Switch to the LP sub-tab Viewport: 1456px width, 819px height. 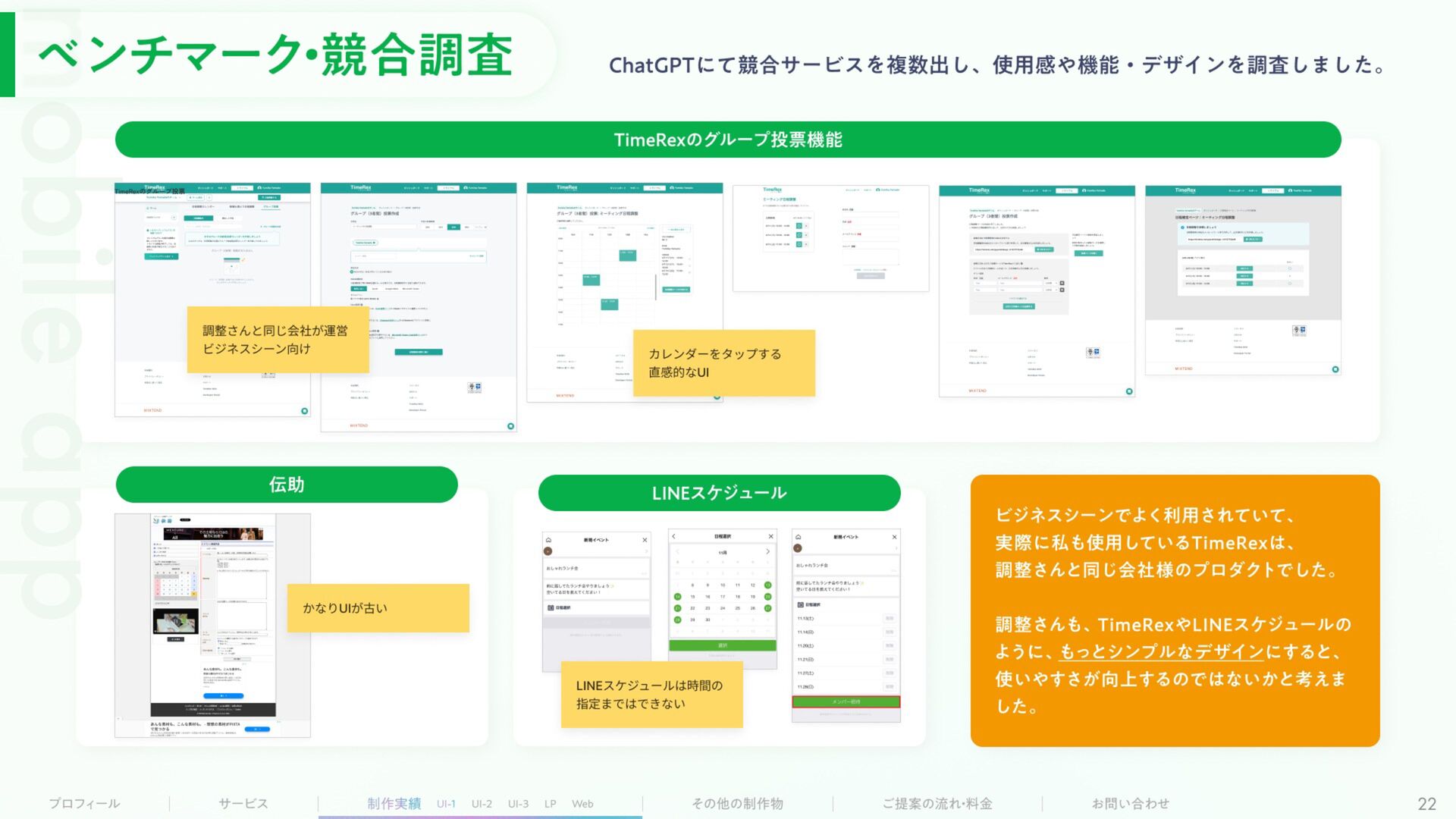[551, 804]
